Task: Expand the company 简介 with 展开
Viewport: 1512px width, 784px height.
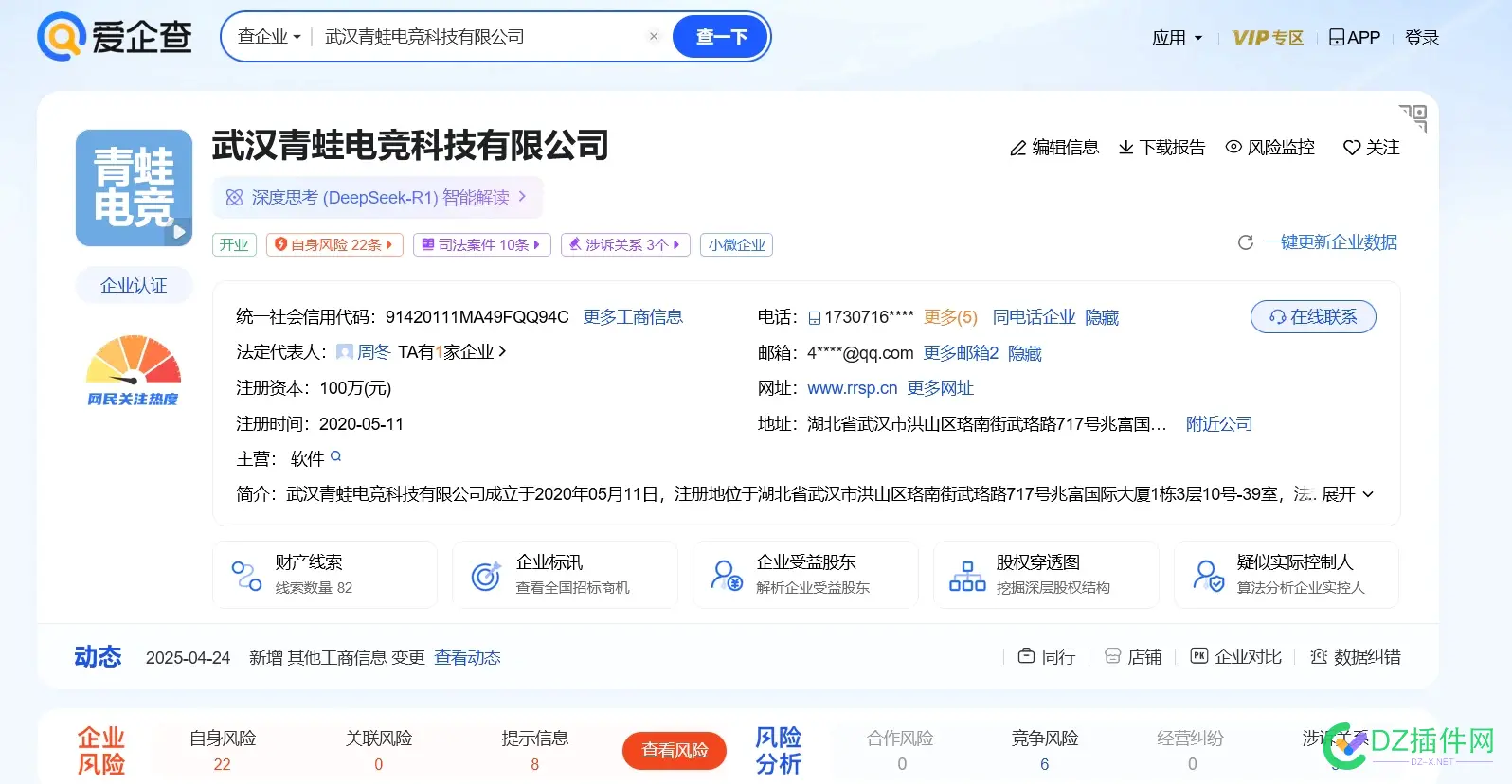Action: pos(1347,494)
